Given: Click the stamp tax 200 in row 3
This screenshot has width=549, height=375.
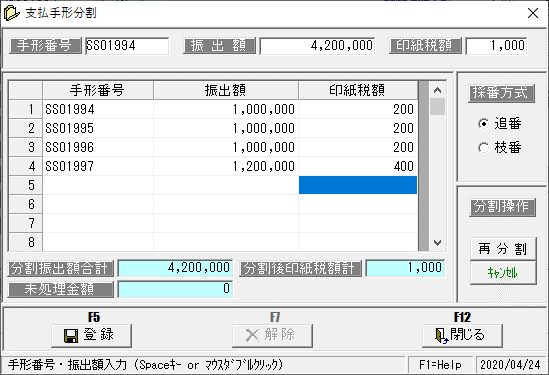Looking at the screenshot, I should (358, 147).
